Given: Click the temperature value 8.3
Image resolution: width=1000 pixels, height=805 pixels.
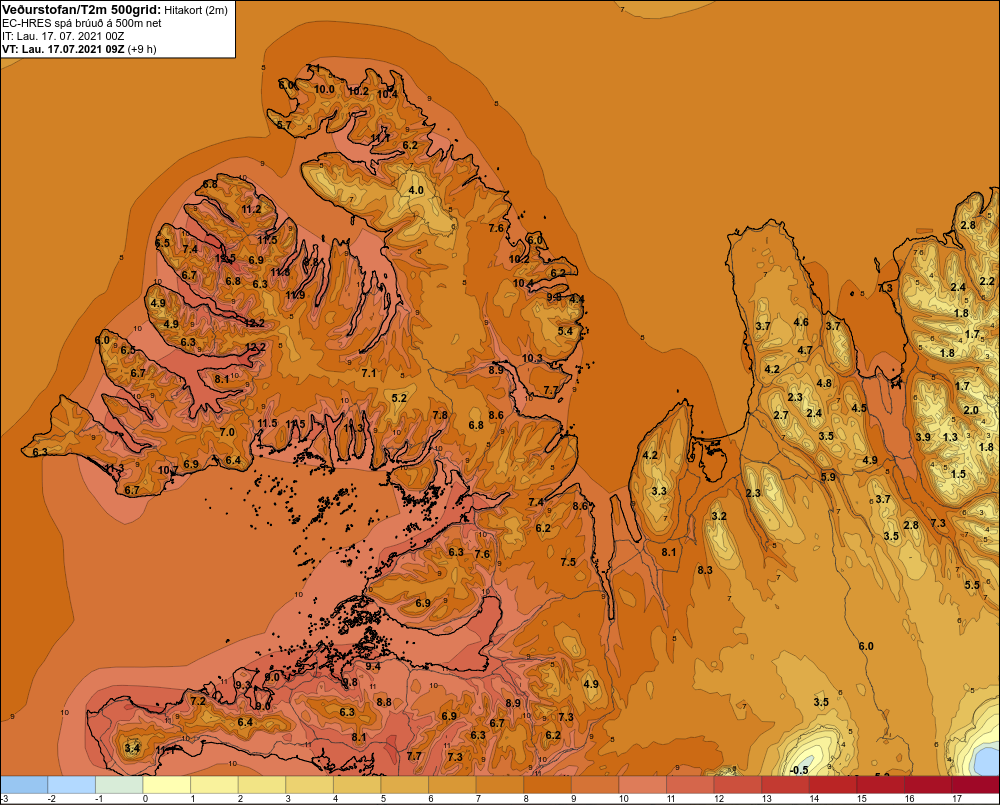Looking at the screenshot, I should (x=705, y=570).
